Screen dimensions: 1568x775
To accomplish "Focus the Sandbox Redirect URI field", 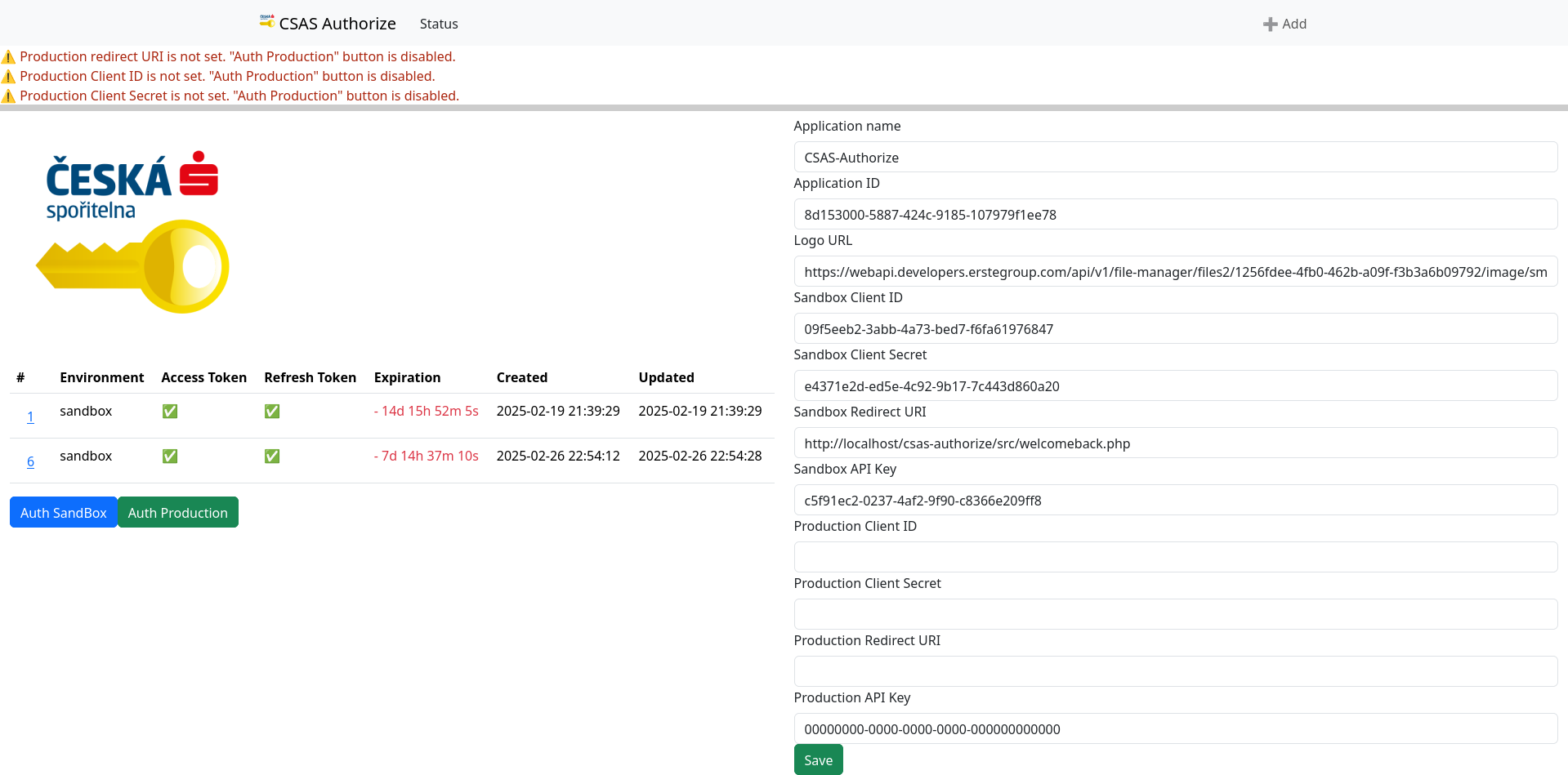I will [x=1175, y=443].
